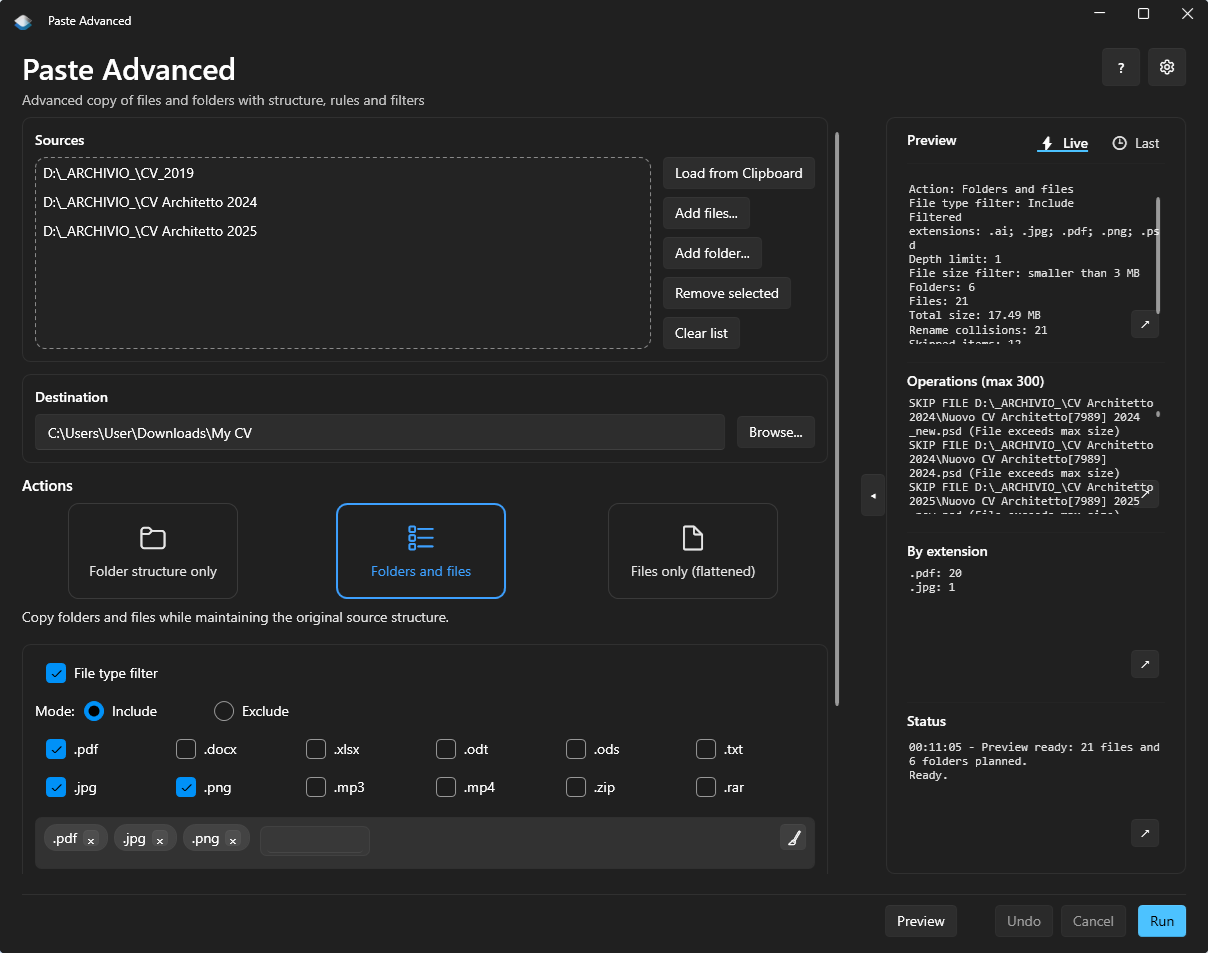This screenshot has width=1208, height=953.
Task: Choose the Folders and files action
Action: (x=421, y=551)
